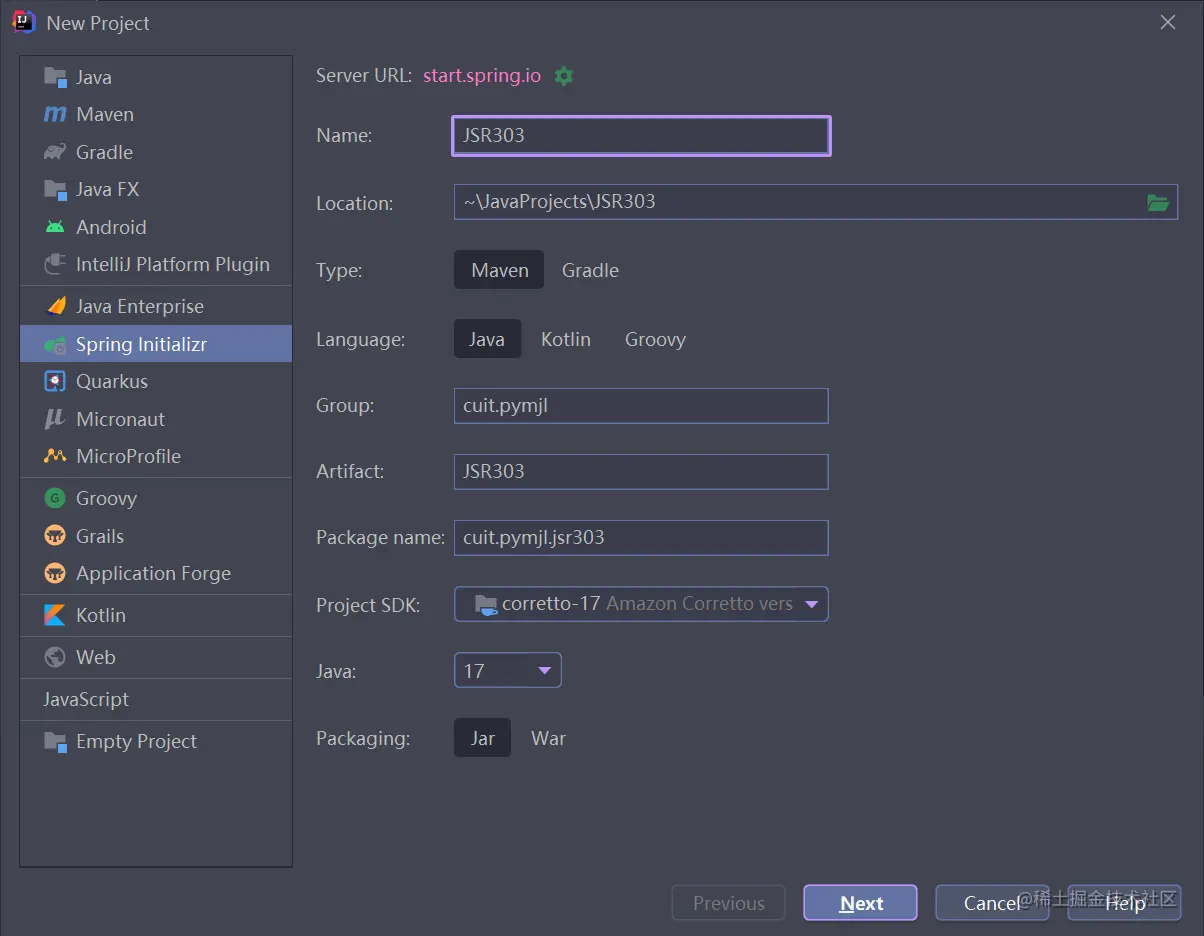This screenshot has width=1204, height=936.
Task: Open server URL settings gear
Action: [564, 76]
